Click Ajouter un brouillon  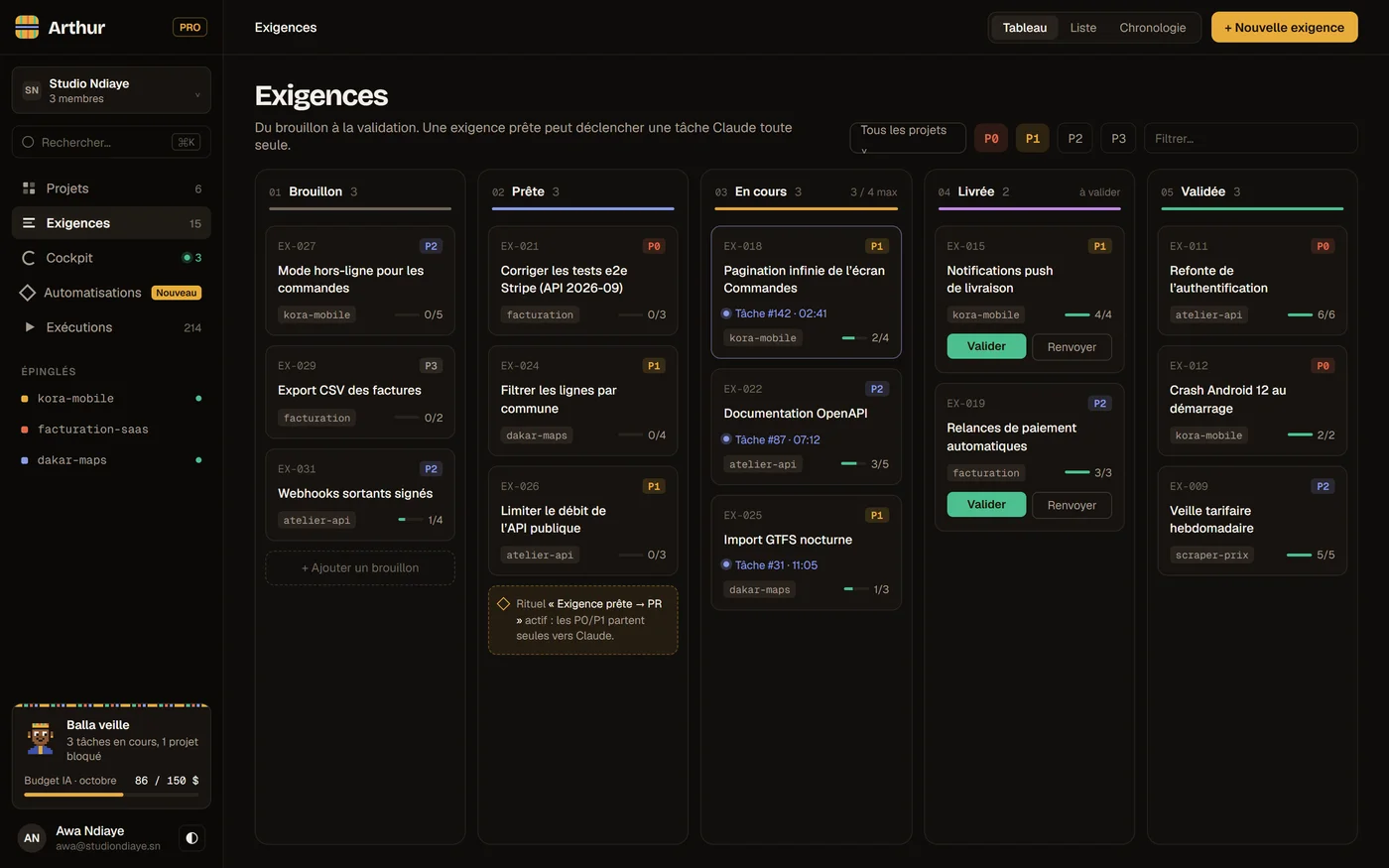pyautogui.click(x=360, y=568)
